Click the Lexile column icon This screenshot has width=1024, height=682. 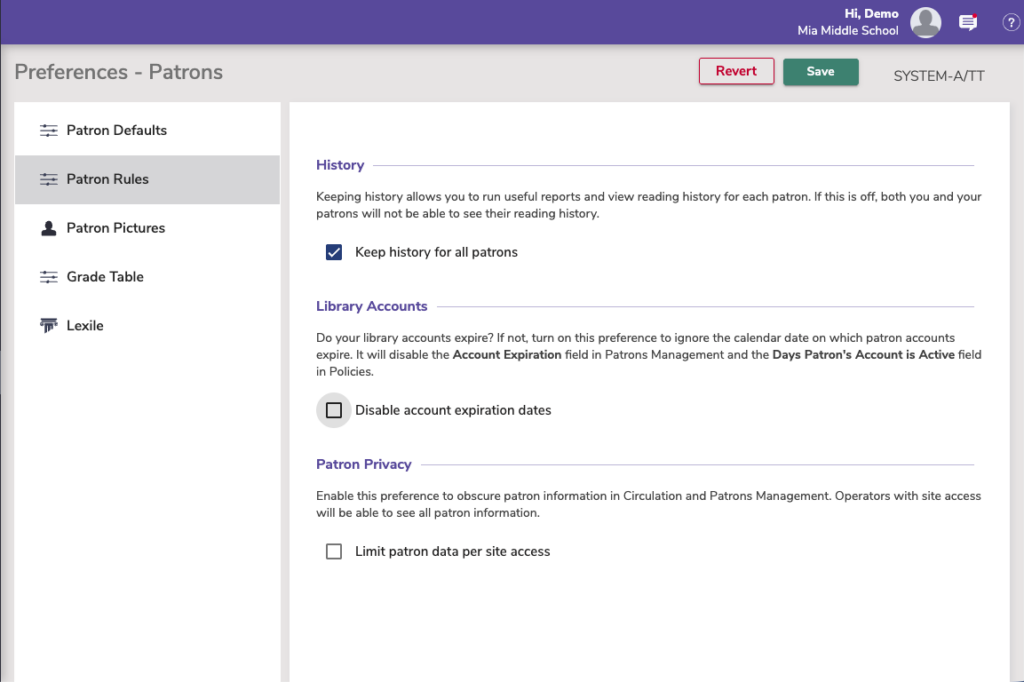tap(48, 326)
